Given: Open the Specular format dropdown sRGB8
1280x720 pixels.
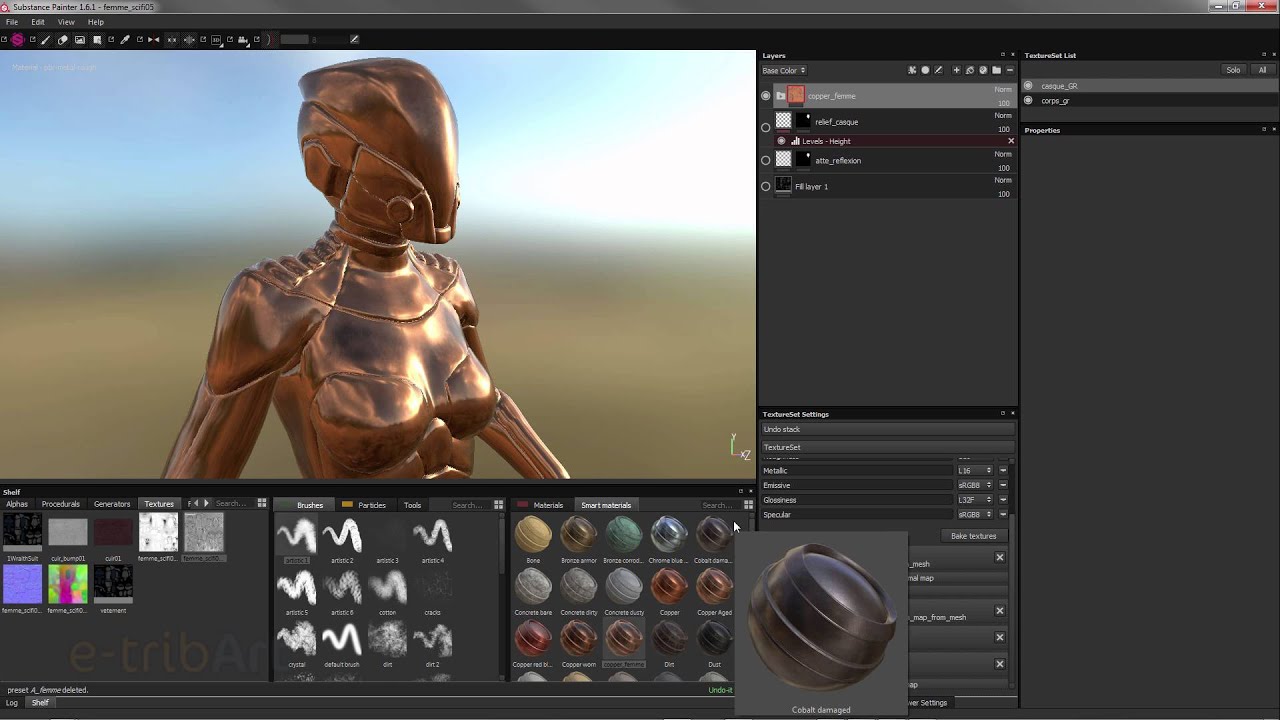Looking at the screenshot, I should click(975, 515).
